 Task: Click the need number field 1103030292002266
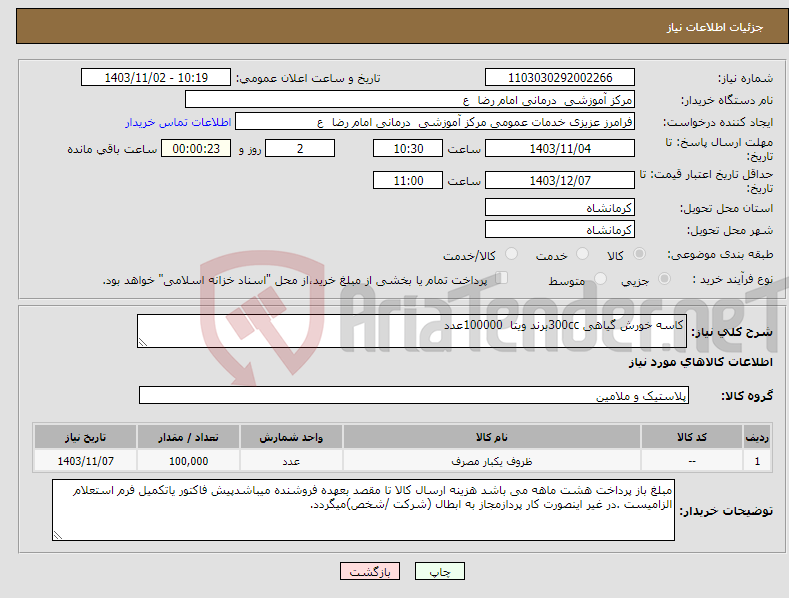click(x=560, y=78)
